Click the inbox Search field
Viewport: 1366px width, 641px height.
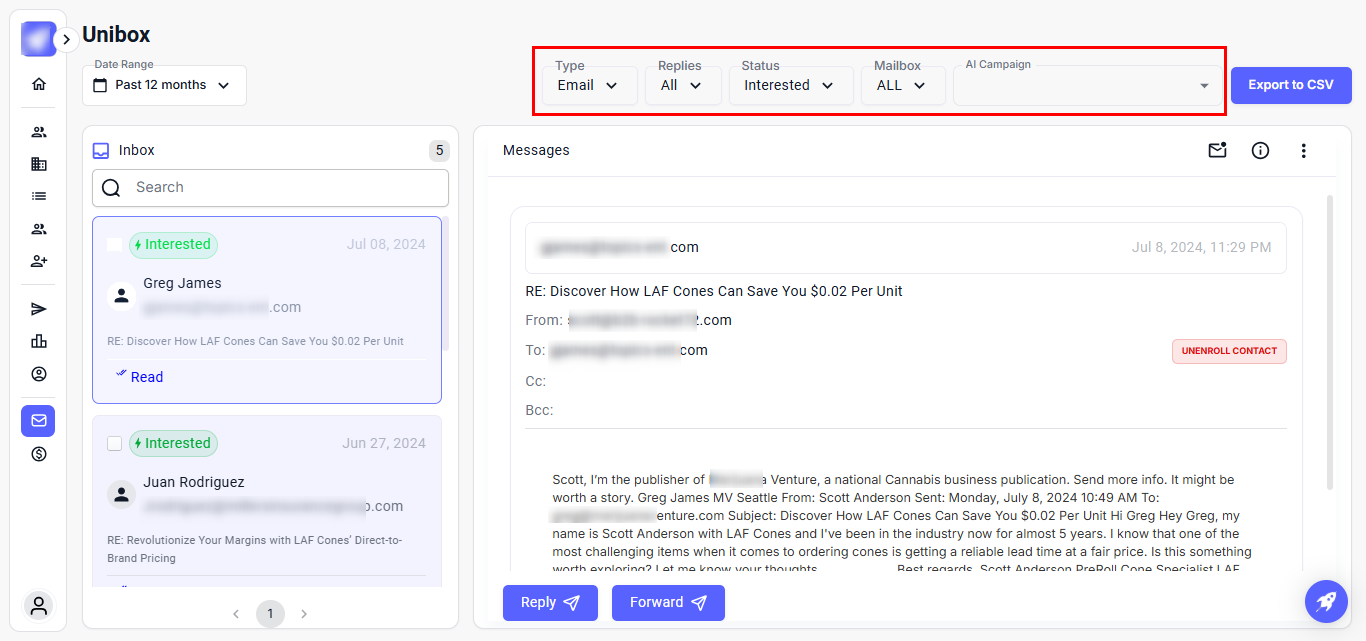pyautogui.click(x=270, y=187)
